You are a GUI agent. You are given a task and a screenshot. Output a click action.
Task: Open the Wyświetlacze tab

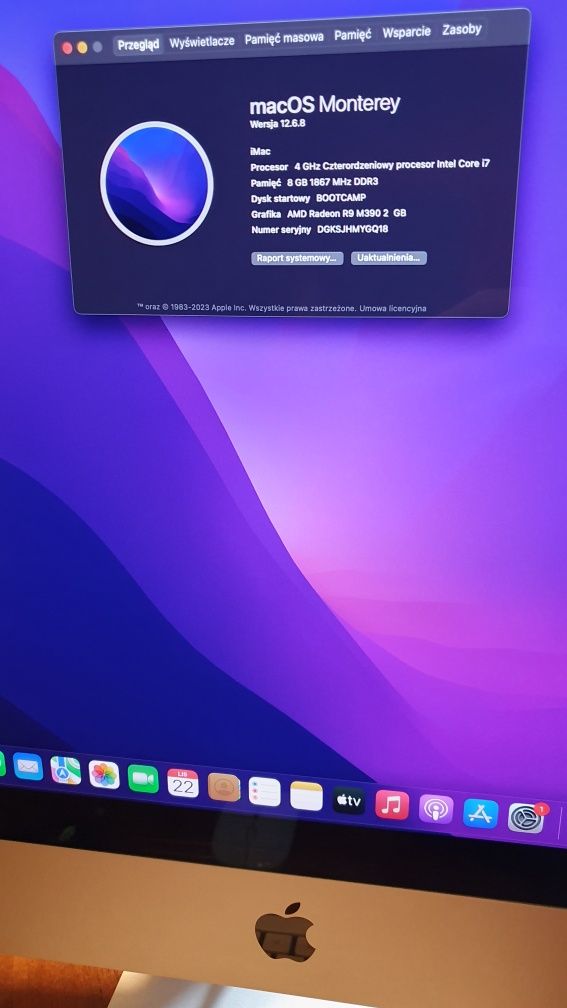[x=202, y=42]
